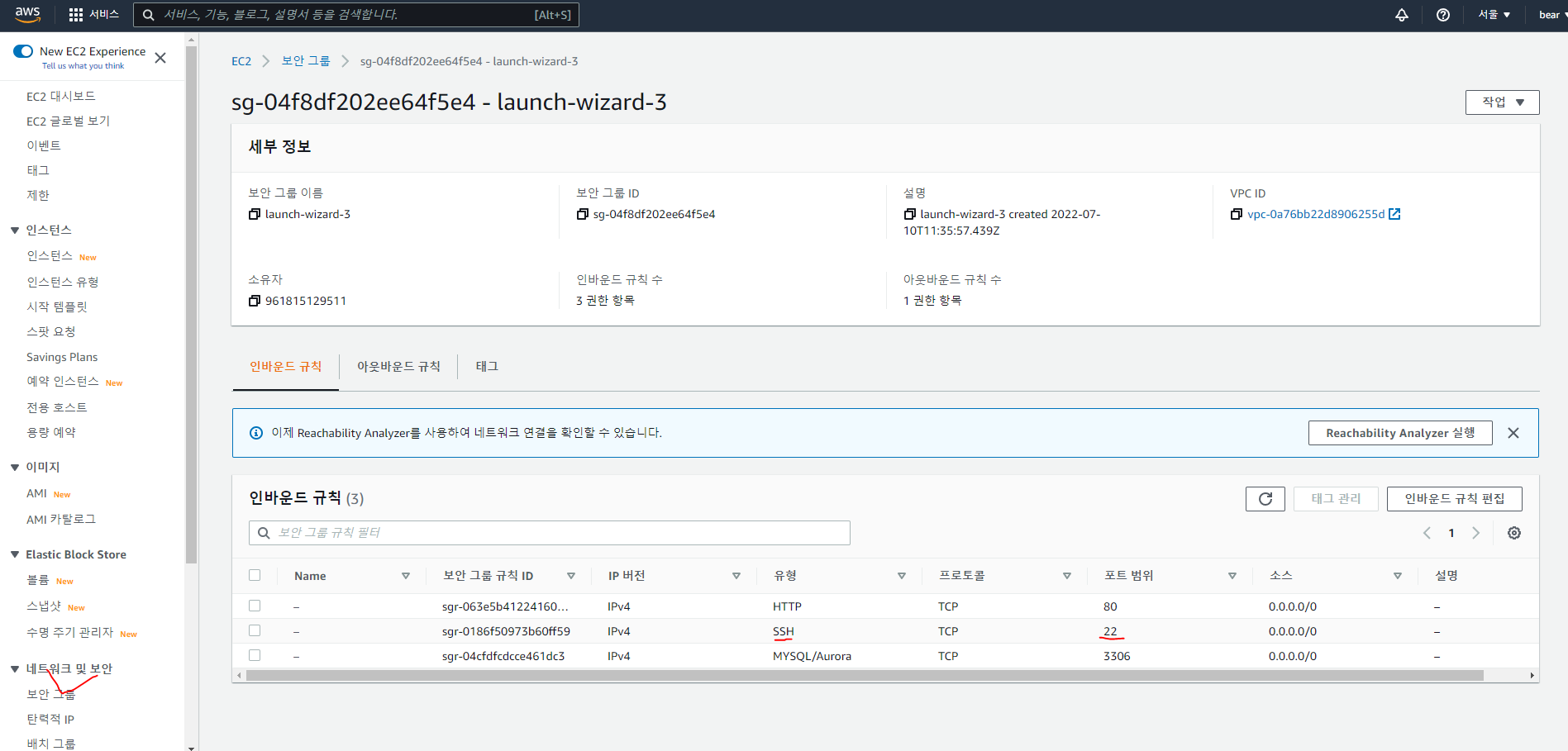Sort by Name column arrow
Screen dimensions: 1568x751
point(406,576)
